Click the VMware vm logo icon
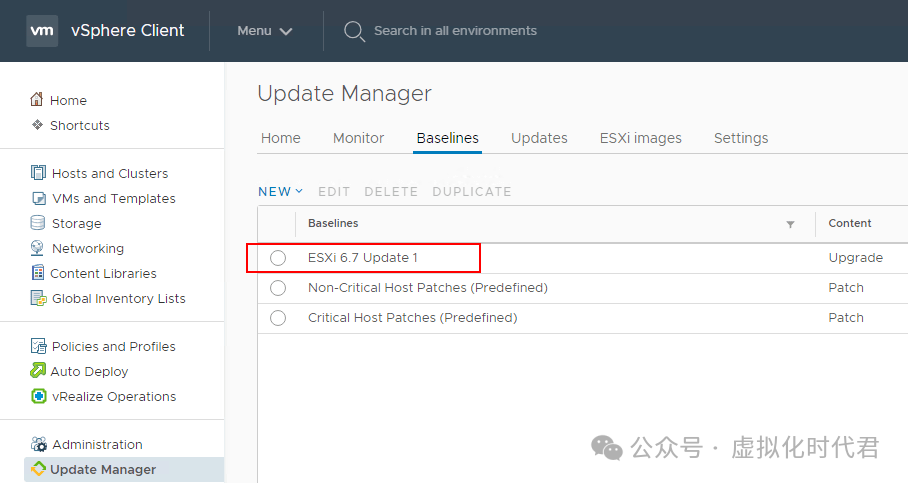Screen dimensions: 908x483 click(42, 31)
